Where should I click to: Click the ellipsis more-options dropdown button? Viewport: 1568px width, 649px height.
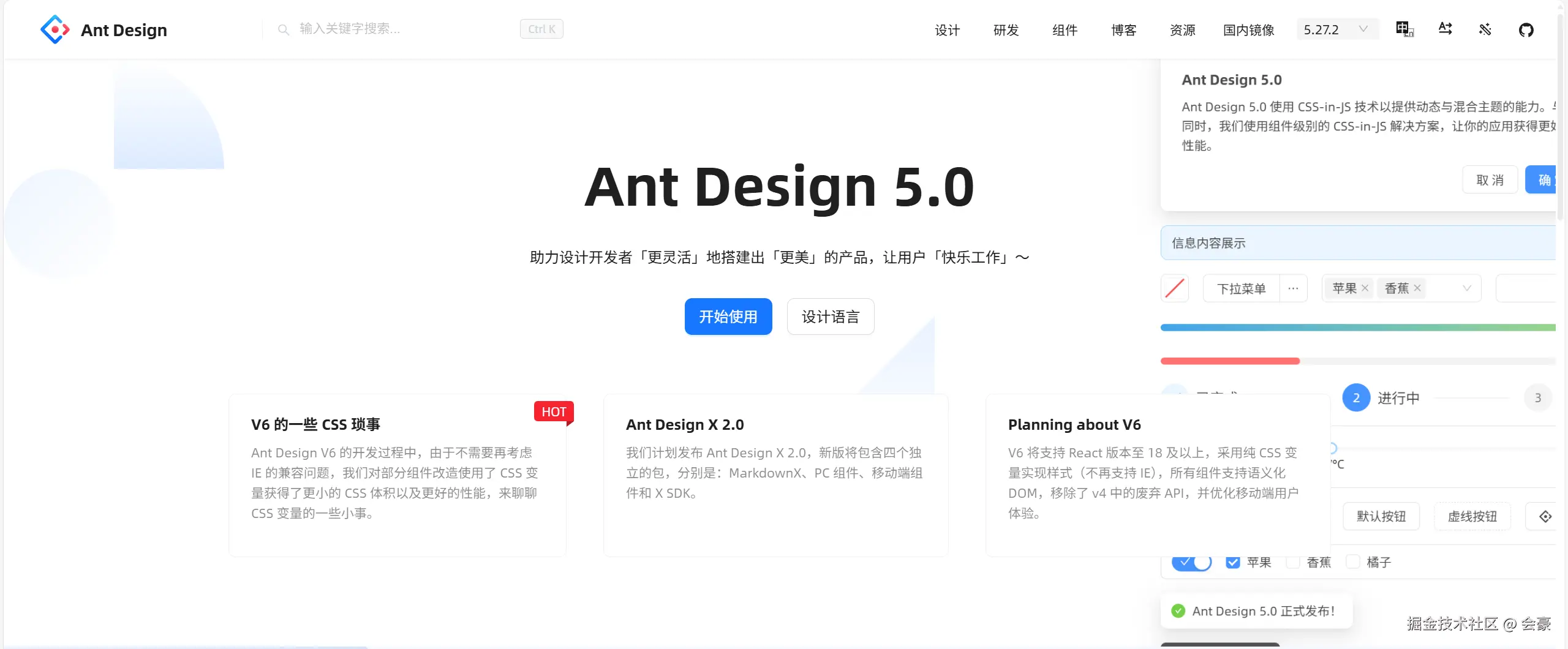point(1293,288)
